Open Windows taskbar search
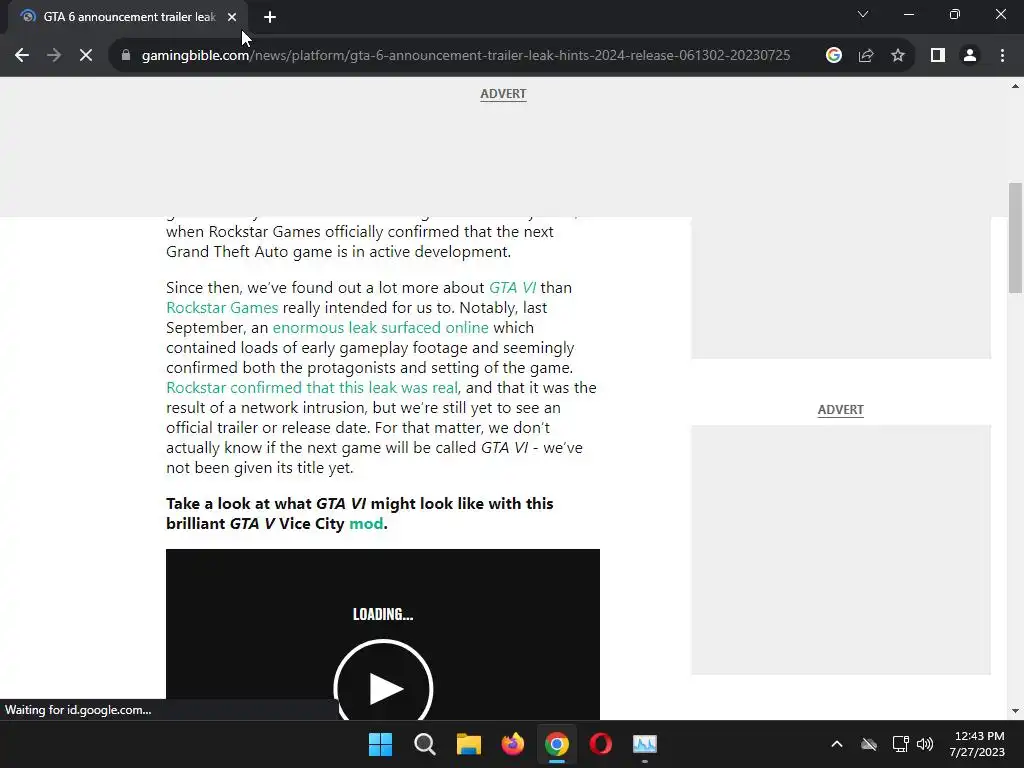1024x768 pixels. [424, 744]
